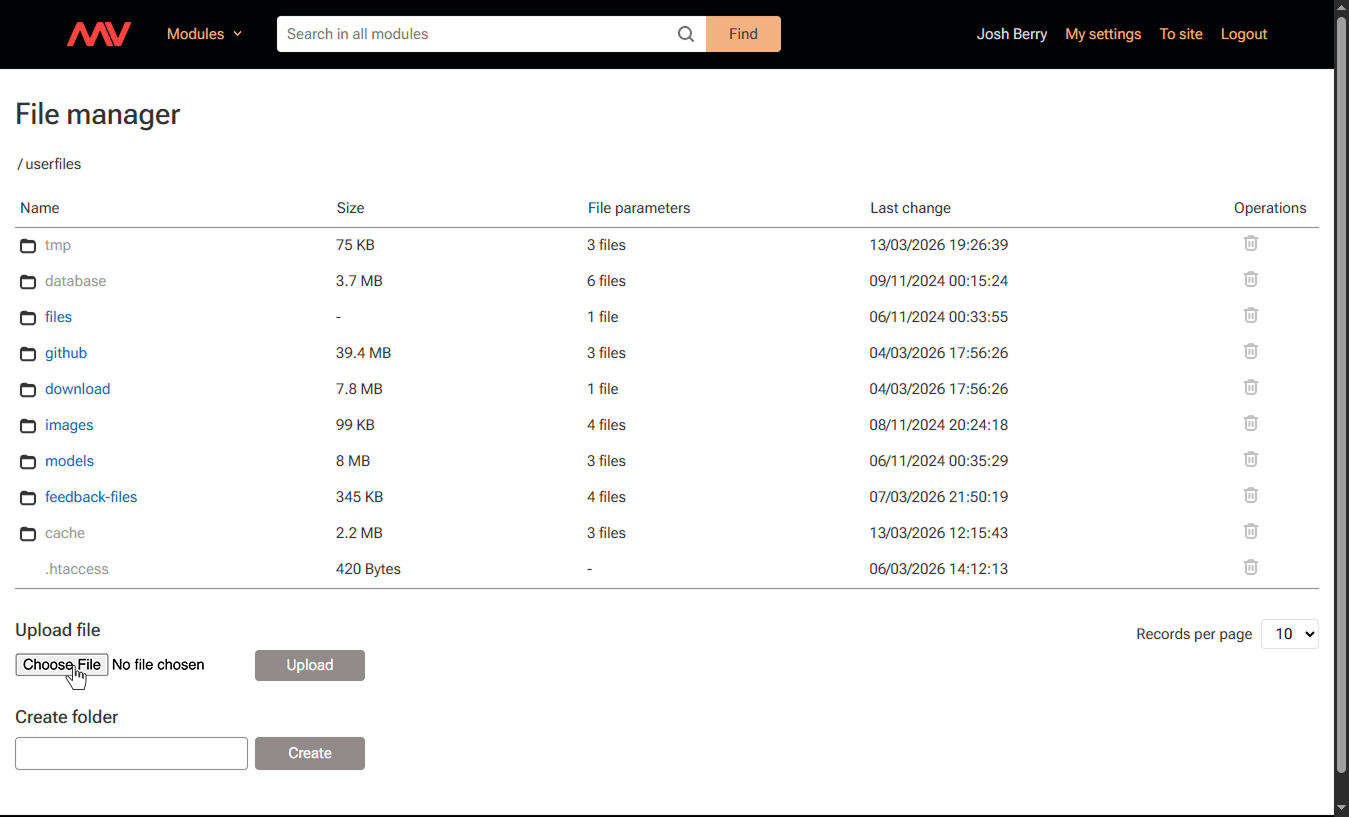Click folder icon next to models
The height and width of the screenshot is (817, 1349).
pyautogui.click(x=28, y=462)
